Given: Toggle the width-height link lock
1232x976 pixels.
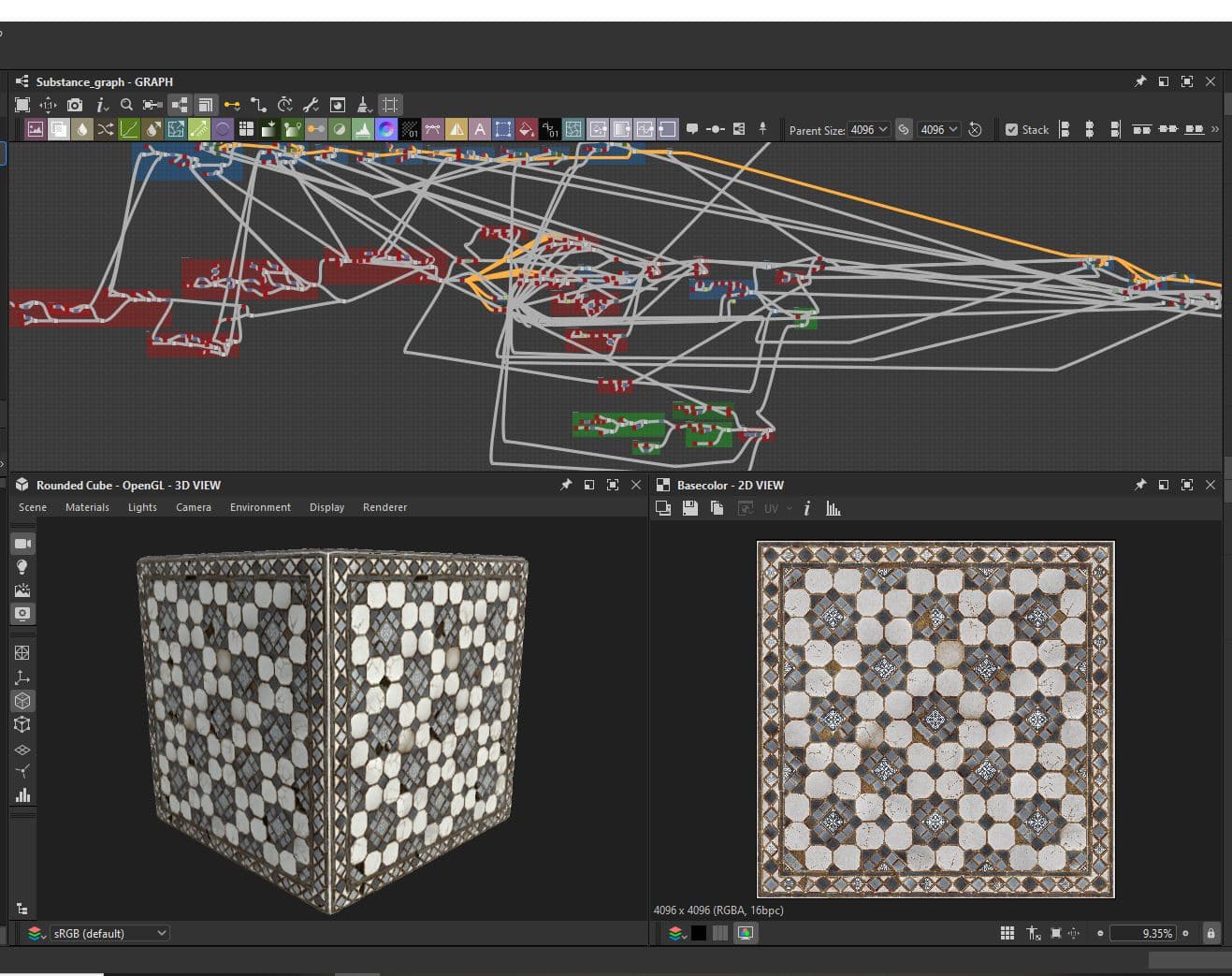Looking at the screenshot, I should click(x=904, y=130).
